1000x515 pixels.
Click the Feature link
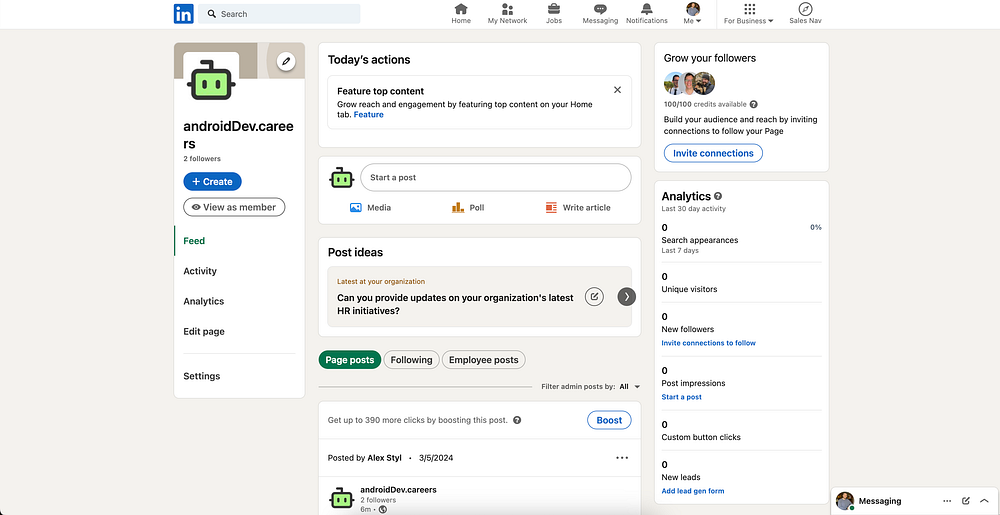click(369, 115)
